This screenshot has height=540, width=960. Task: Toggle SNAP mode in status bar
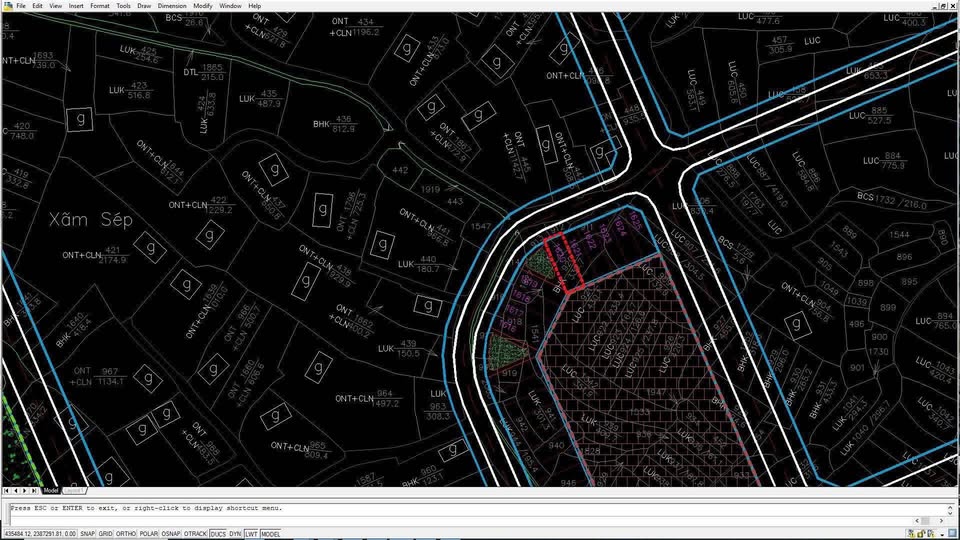(88, 534)
